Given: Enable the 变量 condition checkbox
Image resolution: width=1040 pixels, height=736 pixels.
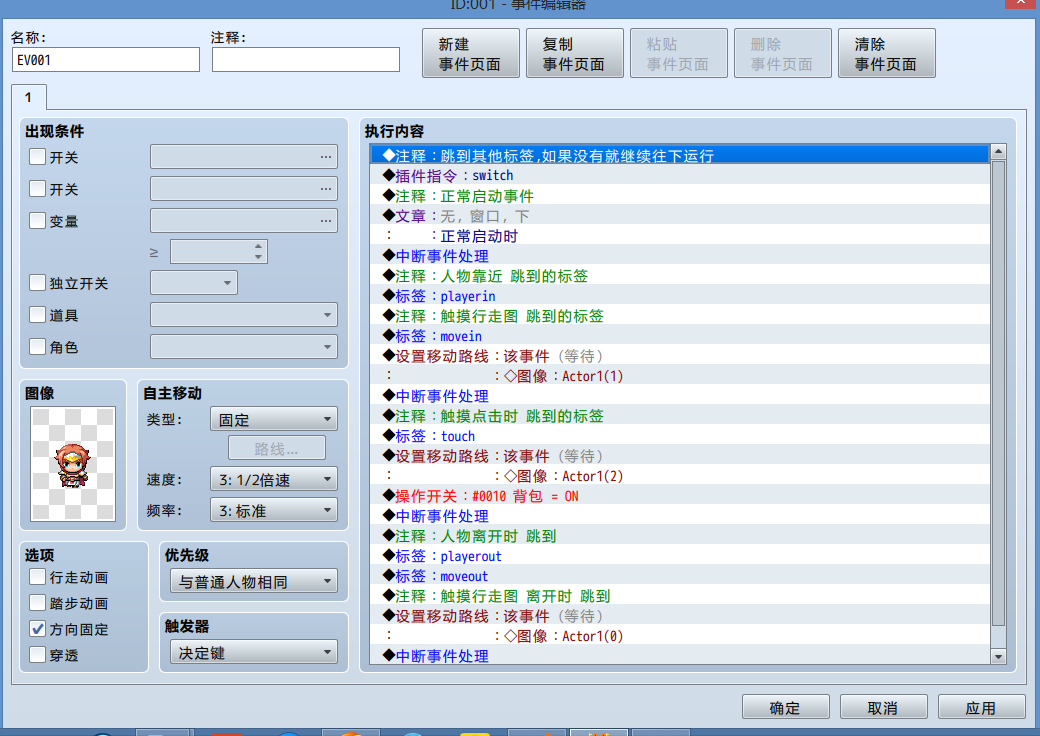Looking at the screenshot, I should click(38, 221).
